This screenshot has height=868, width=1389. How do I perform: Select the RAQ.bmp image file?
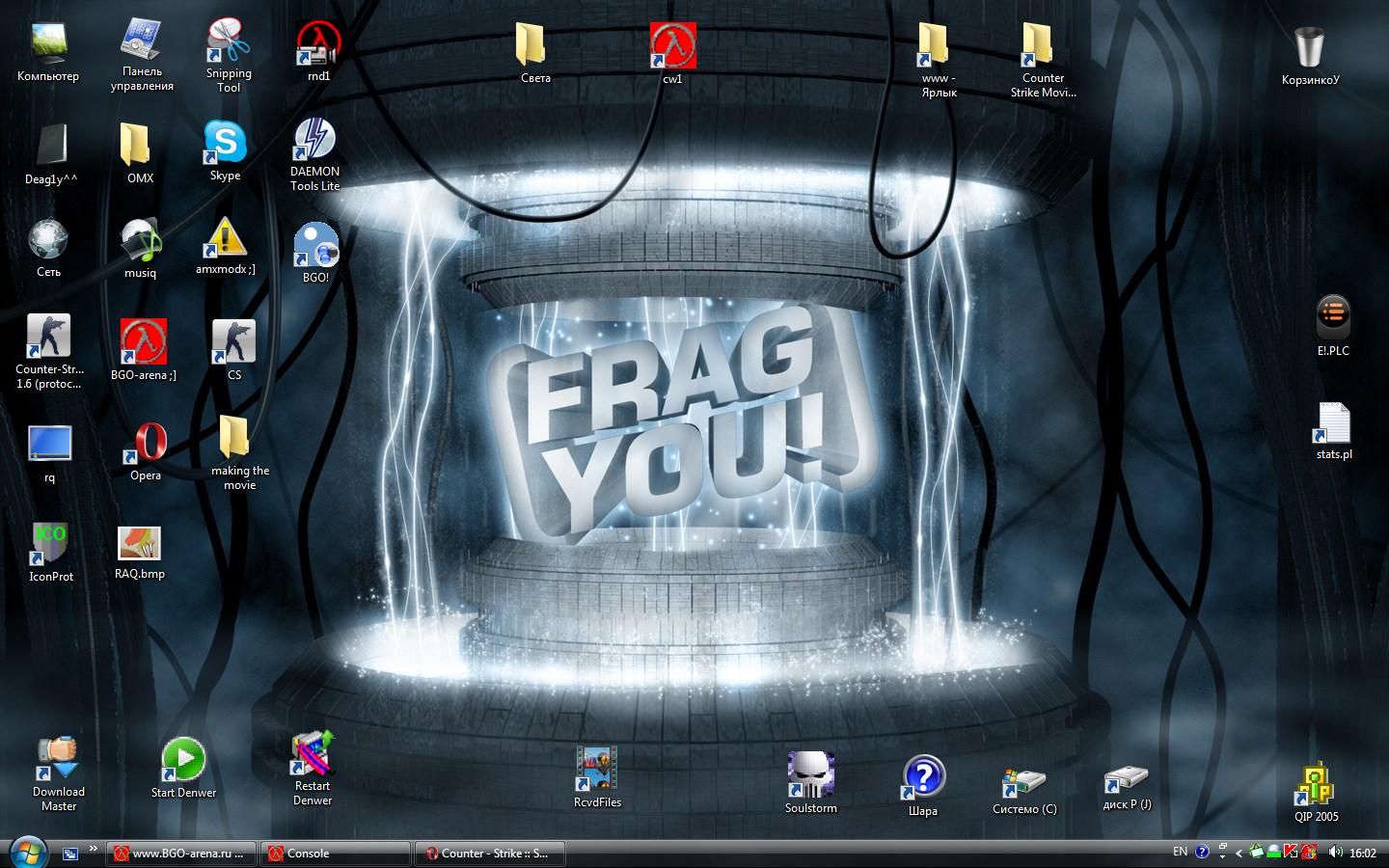pos(140,553)
